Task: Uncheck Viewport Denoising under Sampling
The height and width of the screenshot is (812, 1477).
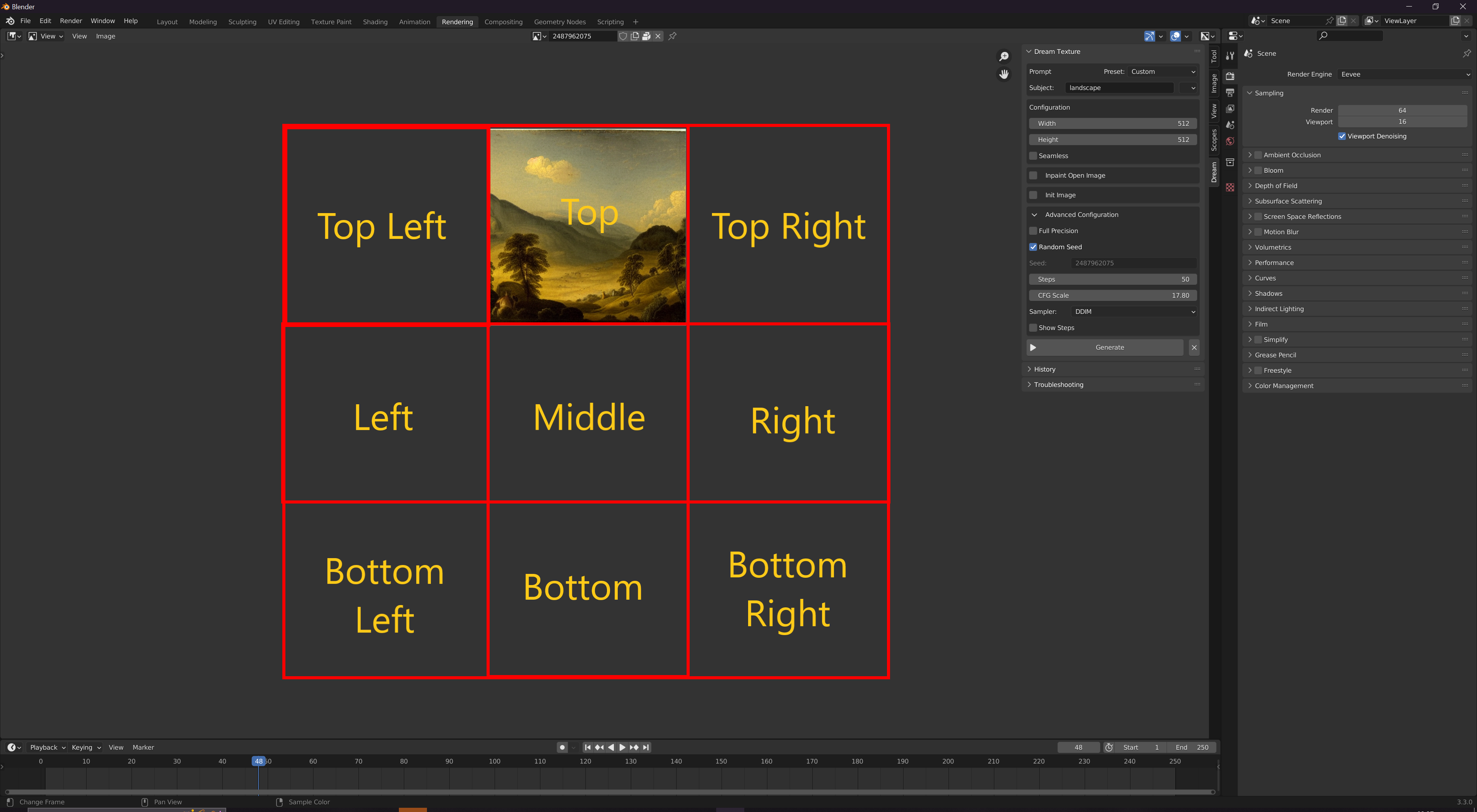Action: (1342, 136)
